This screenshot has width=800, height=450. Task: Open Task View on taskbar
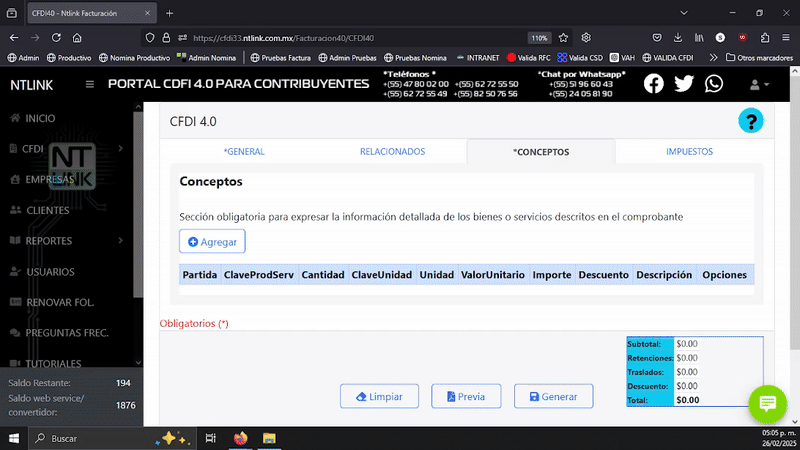[210, 438]
